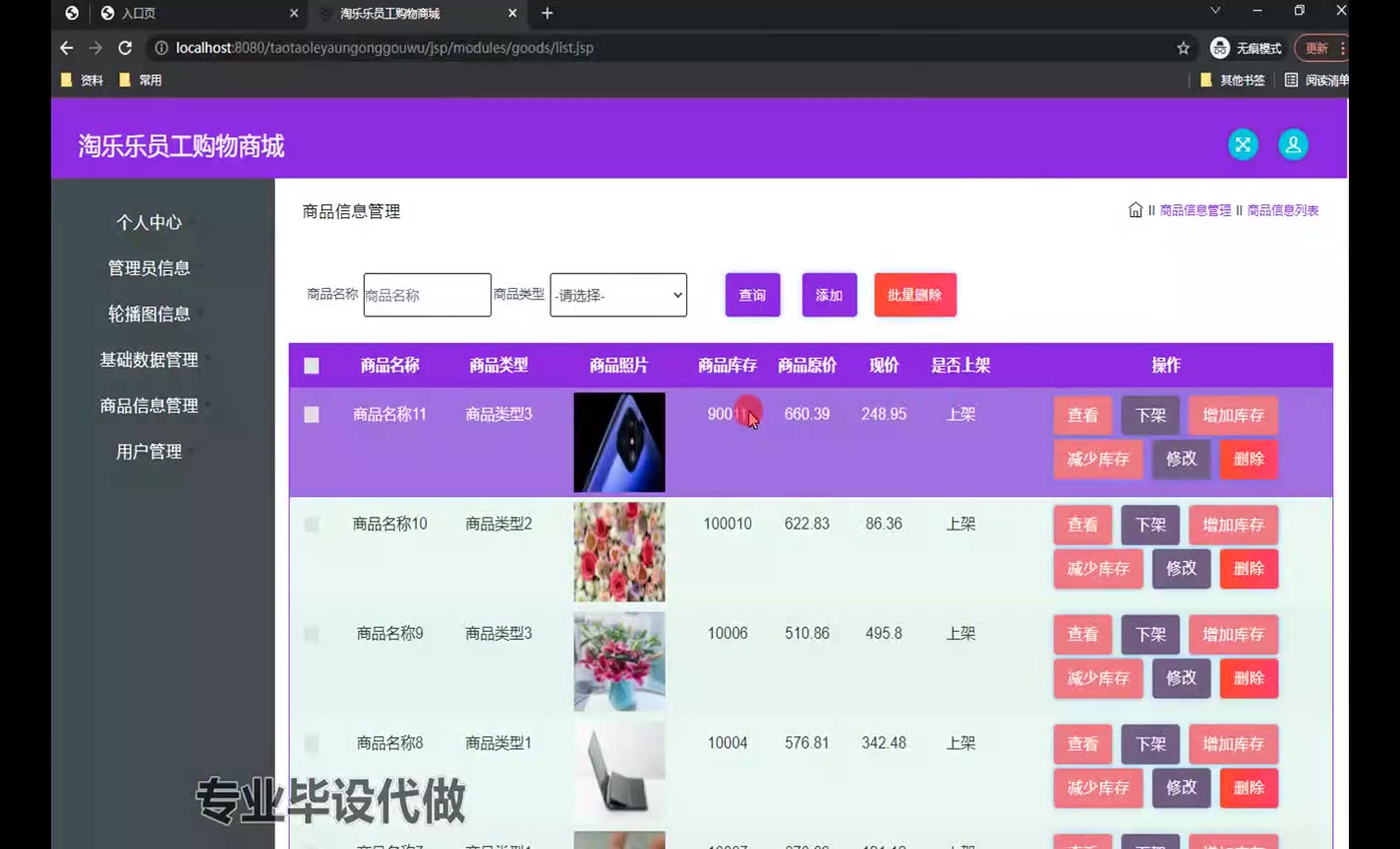Click 减少库存 for 商品名称9

pos(1098,678)
